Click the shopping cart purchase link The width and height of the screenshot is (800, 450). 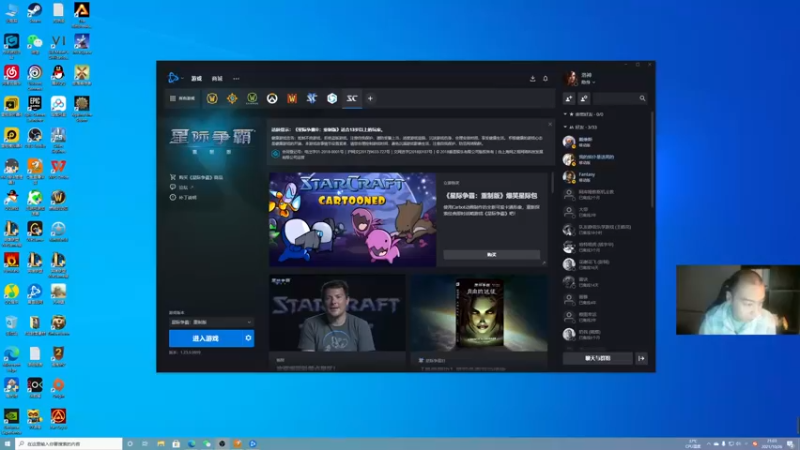[197, 177]
